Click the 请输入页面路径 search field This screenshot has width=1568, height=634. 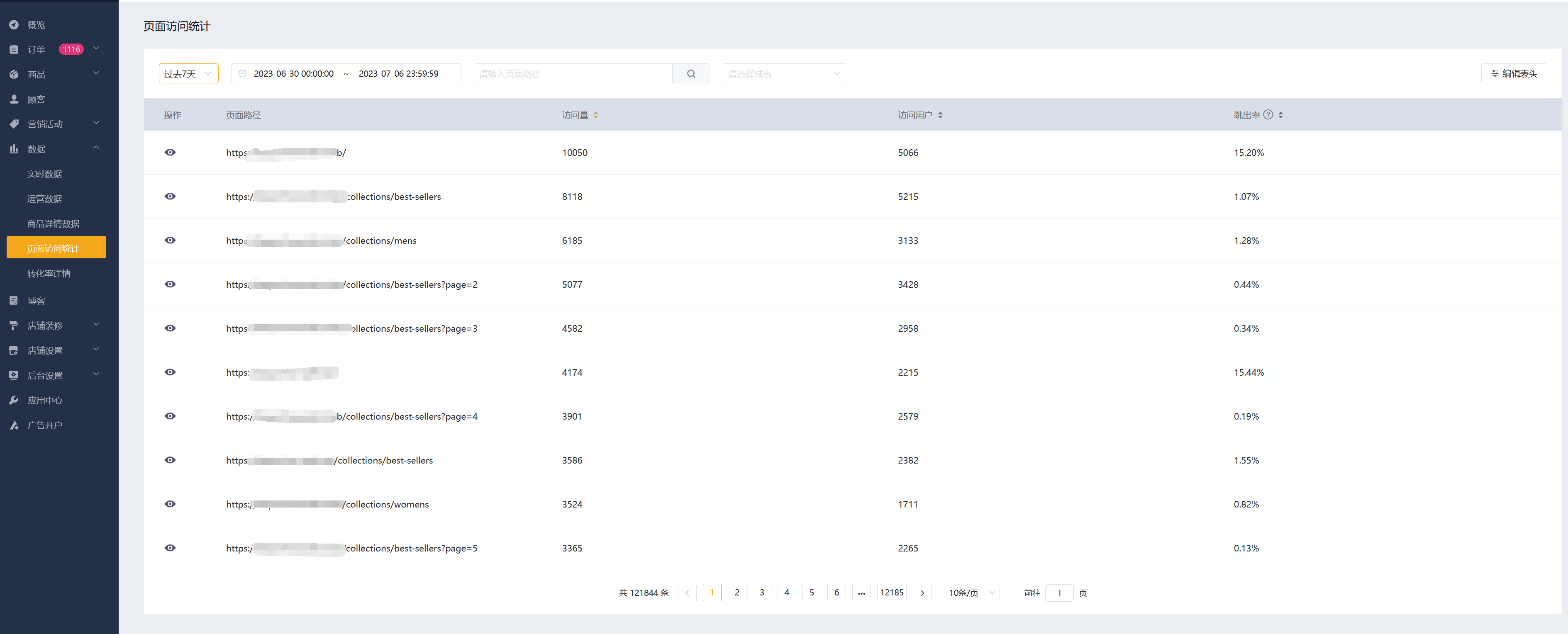pyautogui.click(x=573, y=74)
